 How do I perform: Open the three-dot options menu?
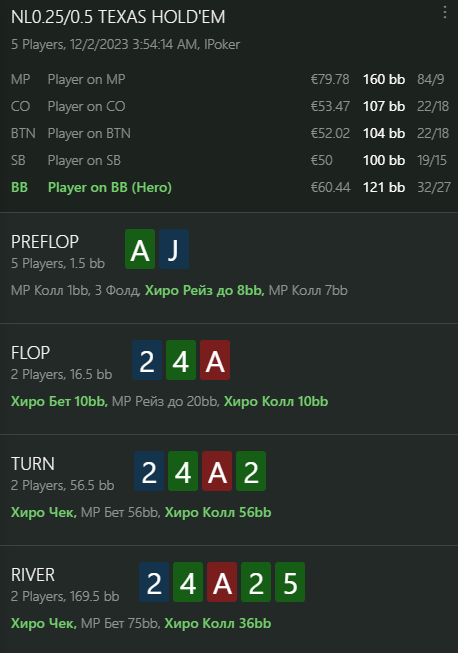pyautogui.click(x=445, y=12)
